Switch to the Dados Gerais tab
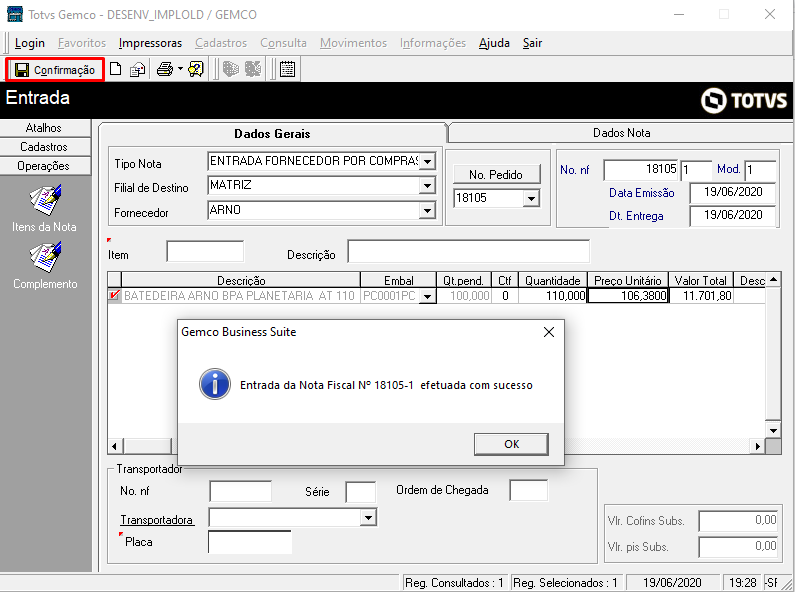 tap(272, 134)
